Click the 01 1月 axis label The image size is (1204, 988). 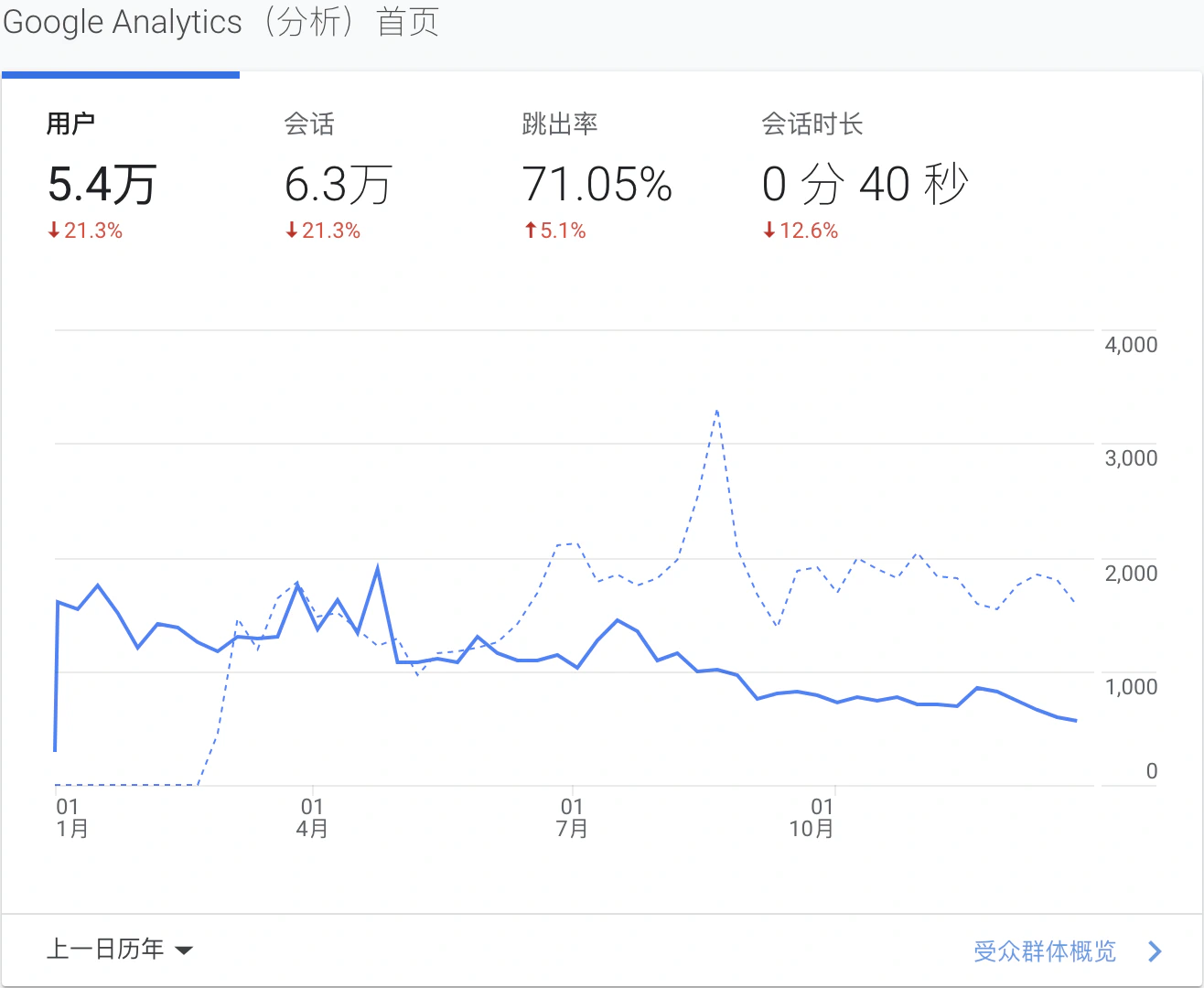pyautogui.click(x=71, y=818)
